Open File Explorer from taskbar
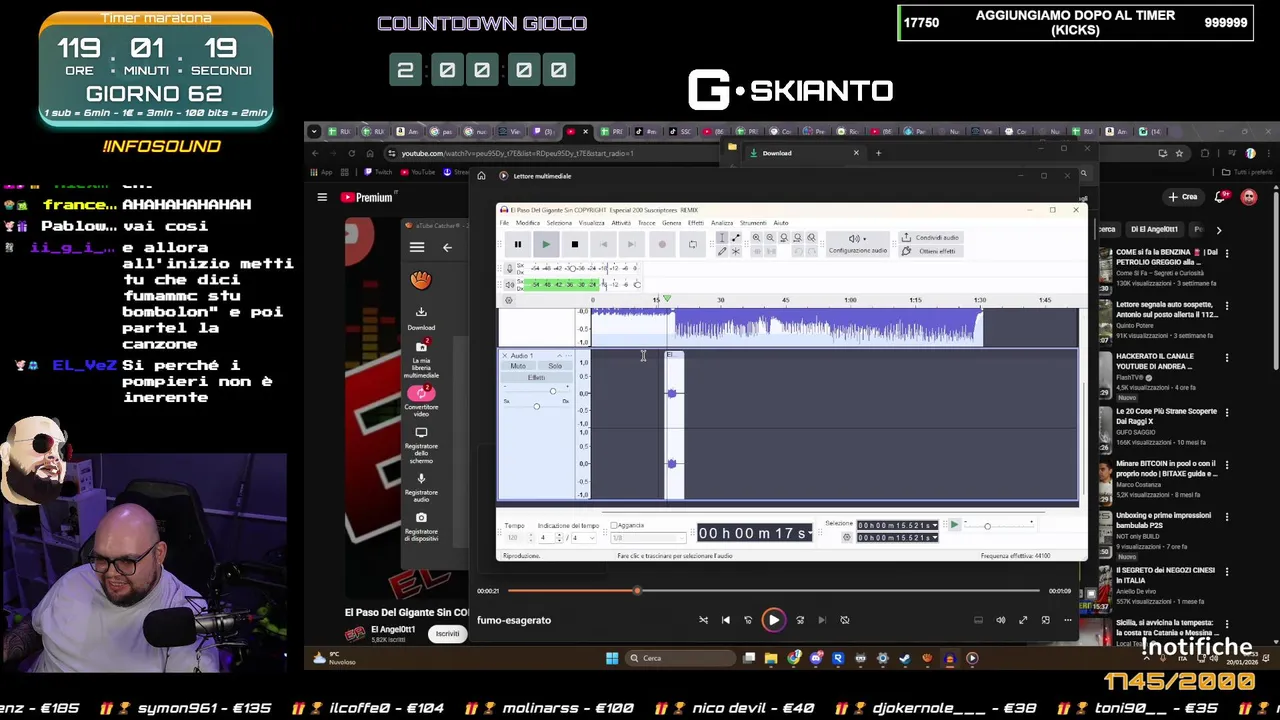This screenshot has height=720, width=1280. [771, 658]
